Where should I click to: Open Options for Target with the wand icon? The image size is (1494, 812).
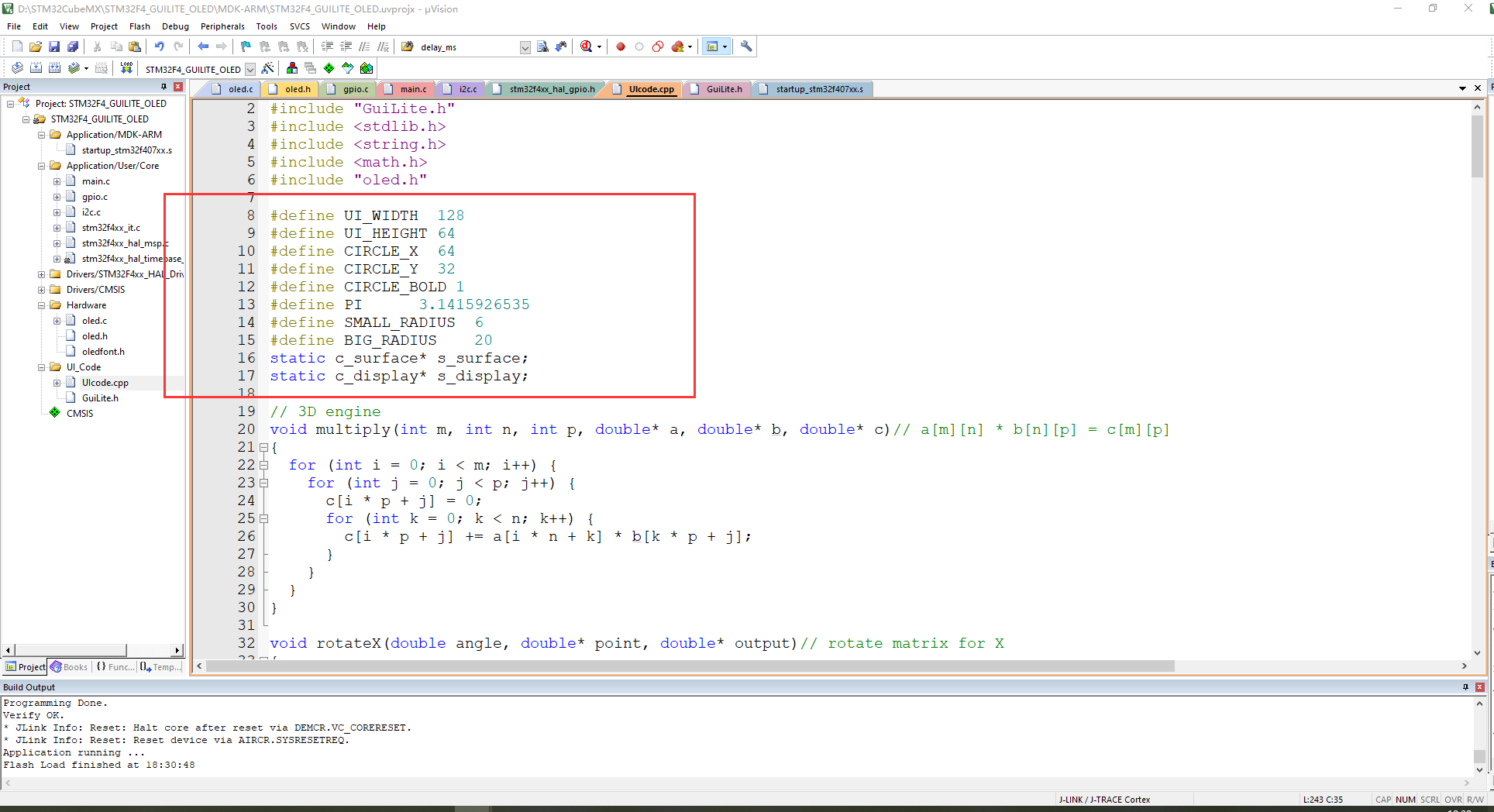(267, 68)
